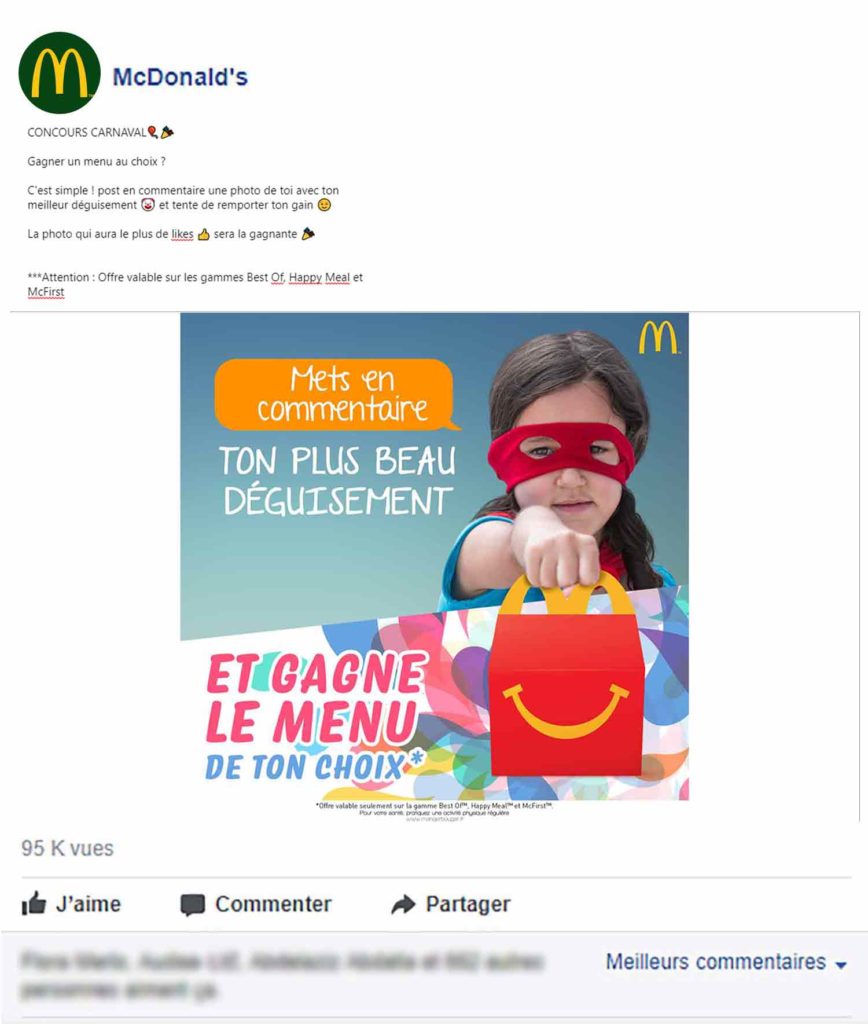
Task: Click the Happy Meal text in caption
Action: pos(319,277)
